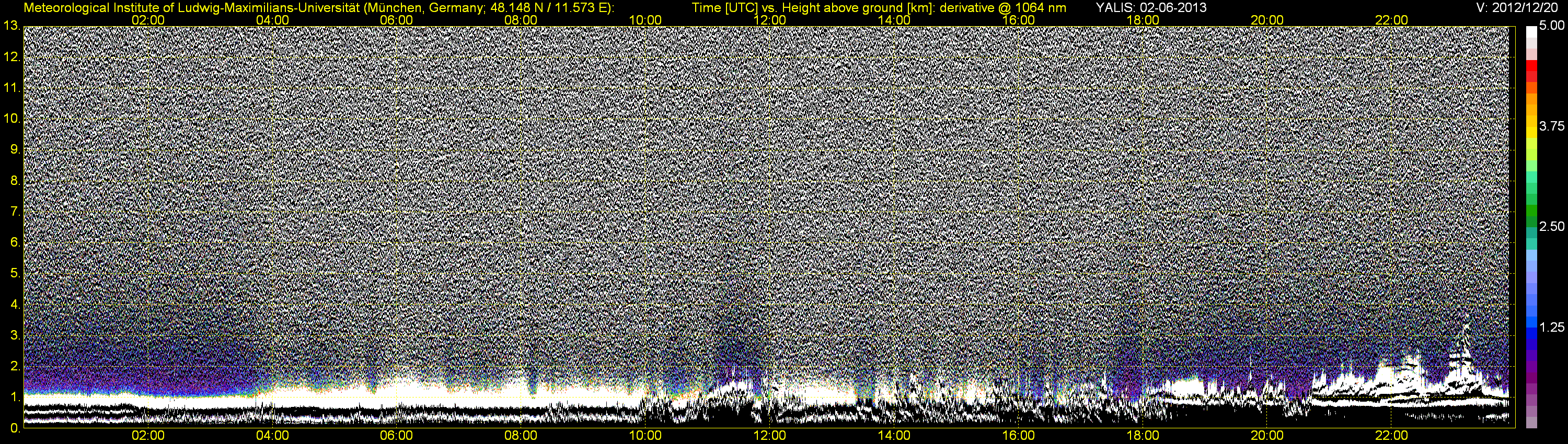The width and height of the screenshot is (1568, 444).
Task: Click the 04:00 label on the top axis
Action: 273,20
